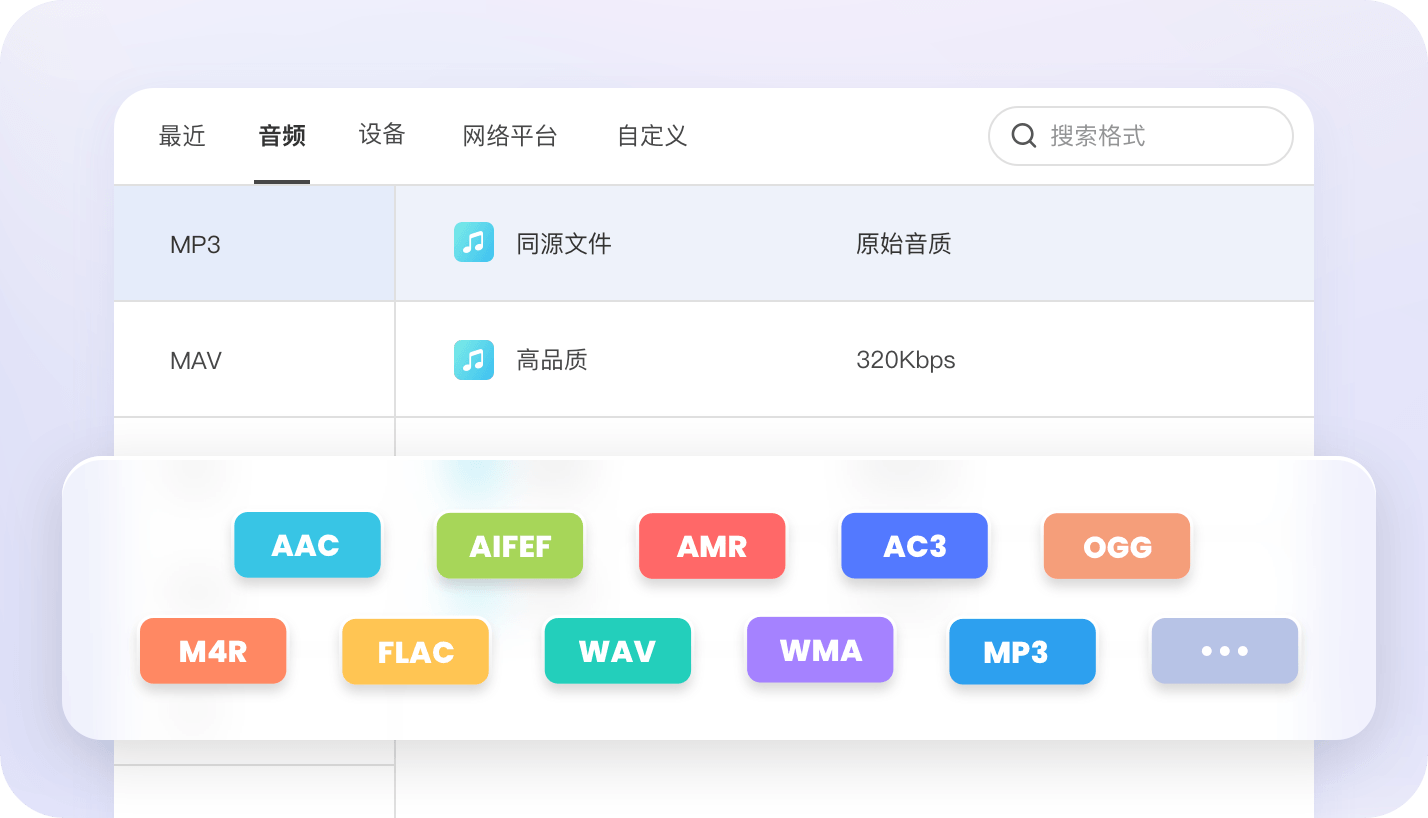The width and height of the screenshot is (1428, 818).
Task: Focus the 搜索格式 search field
Action: click(x=1141, y=136)
